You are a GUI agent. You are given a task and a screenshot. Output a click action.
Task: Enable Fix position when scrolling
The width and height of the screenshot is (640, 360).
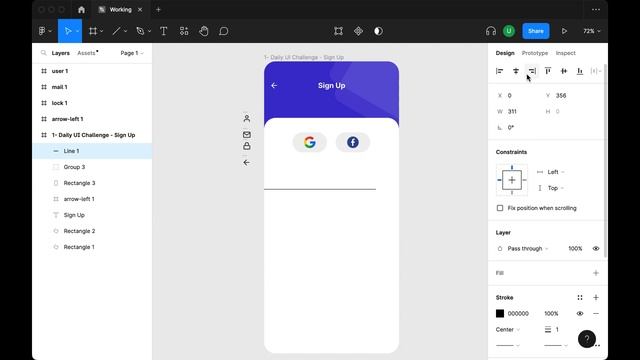pos(500,208)
